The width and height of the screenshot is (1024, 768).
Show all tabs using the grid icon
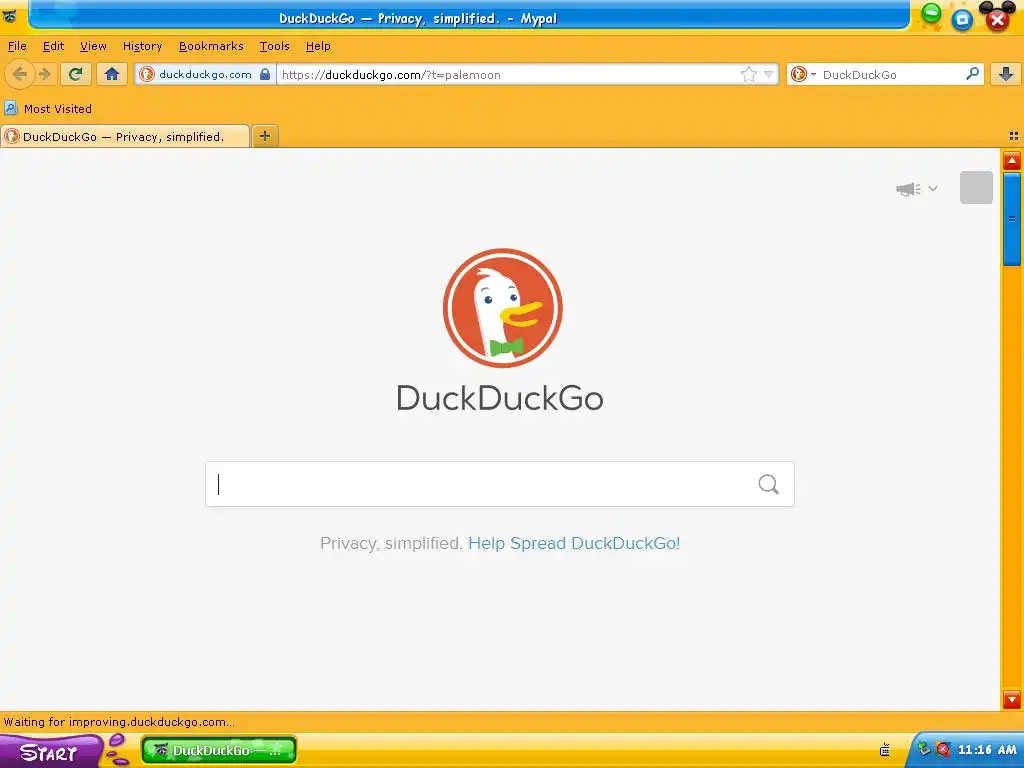tap(1014, 136)
